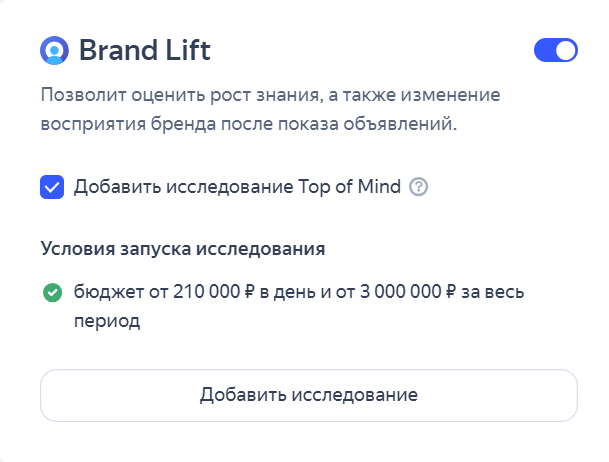
Task: Click the Brand Lift logo icon
Action: pyautogui.click(x=53, y=50)
